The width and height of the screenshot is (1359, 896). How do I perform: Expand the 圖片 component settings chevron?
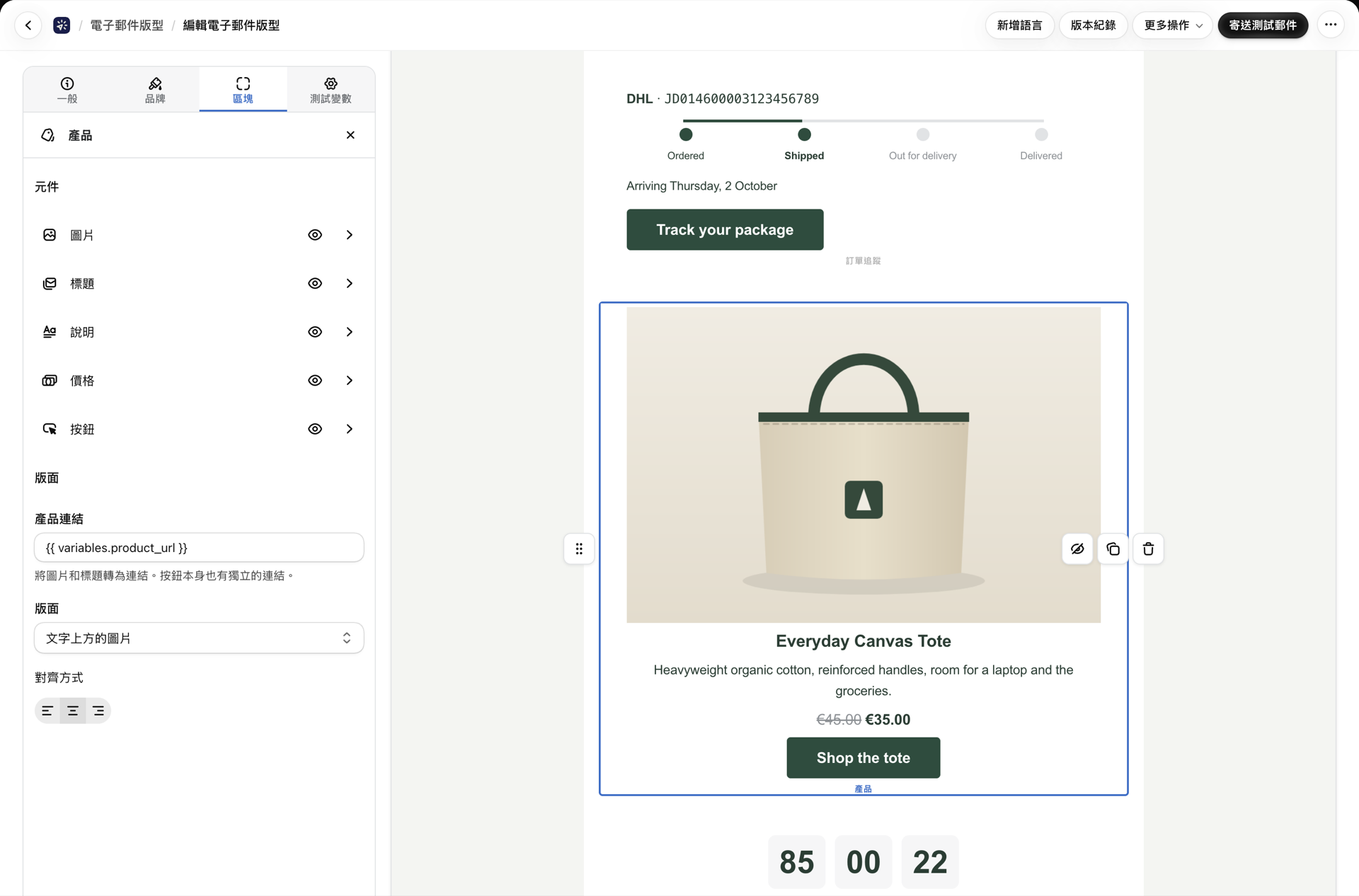[x=349, y=235]
